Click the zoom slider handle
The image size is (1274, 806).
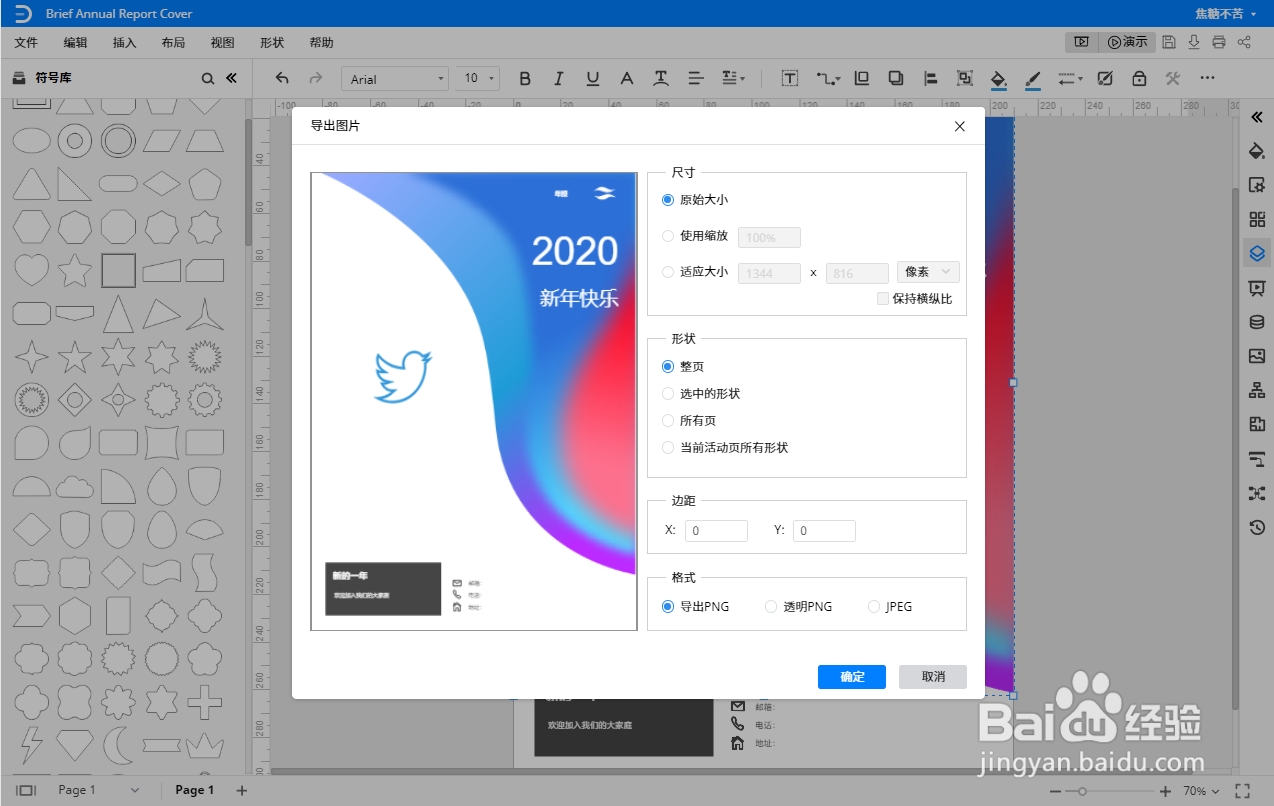pos(1082,791)
